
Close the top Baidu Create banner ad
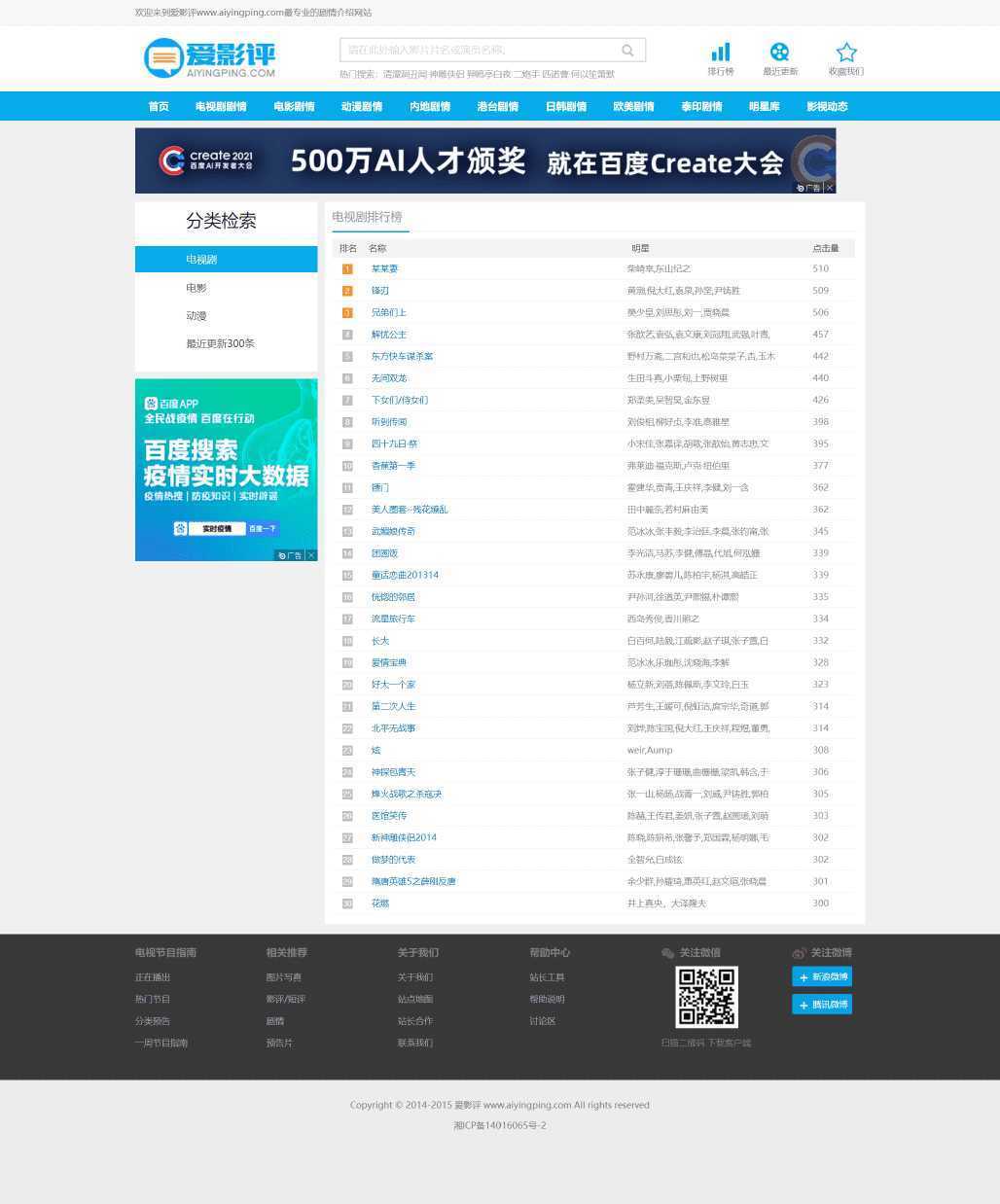[830, 188]
